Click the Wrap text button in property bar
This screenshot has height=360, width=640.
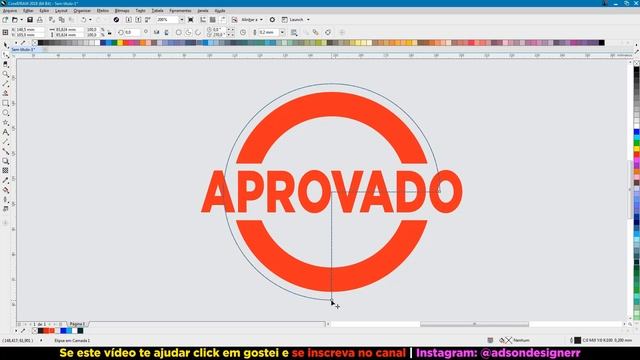click(294, 32)
